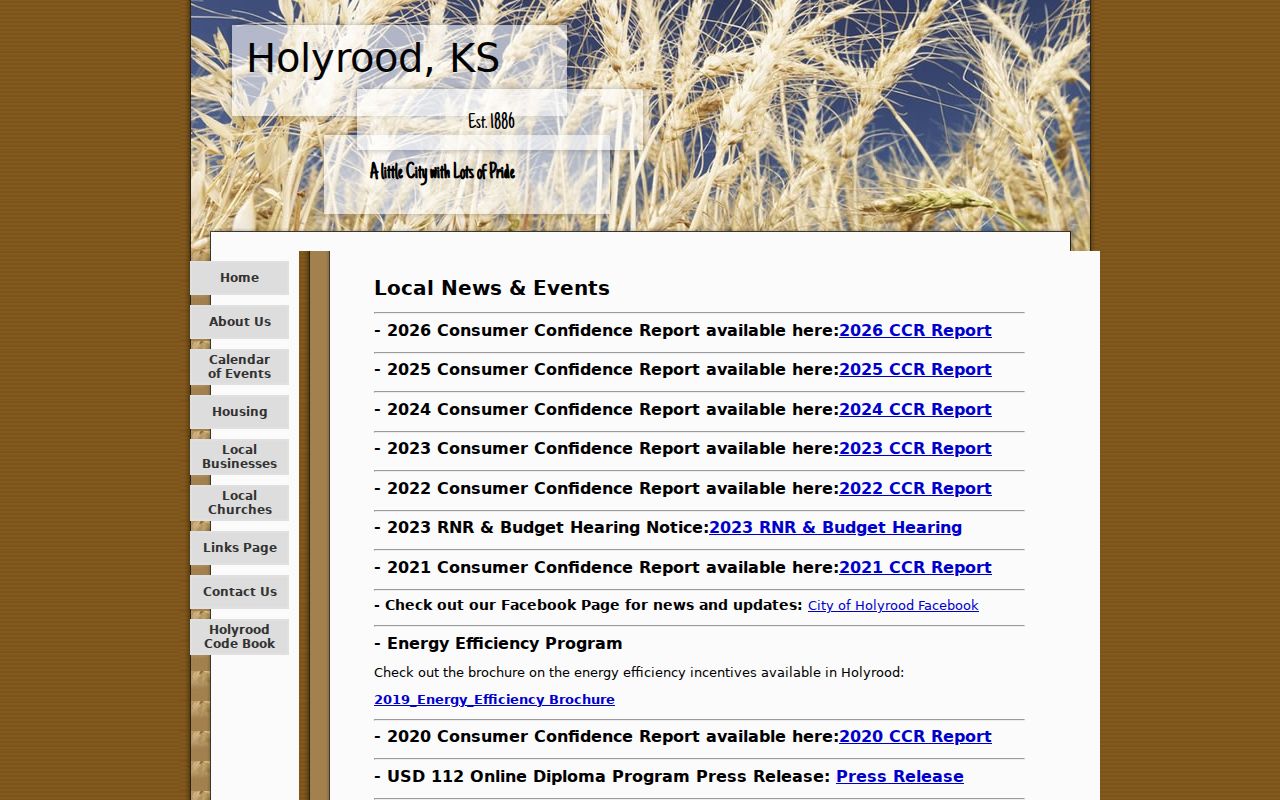The height and width of the screenshot is (800, 1280).
Task: Open the Holyrood Code Book
Action: point(239,637)
